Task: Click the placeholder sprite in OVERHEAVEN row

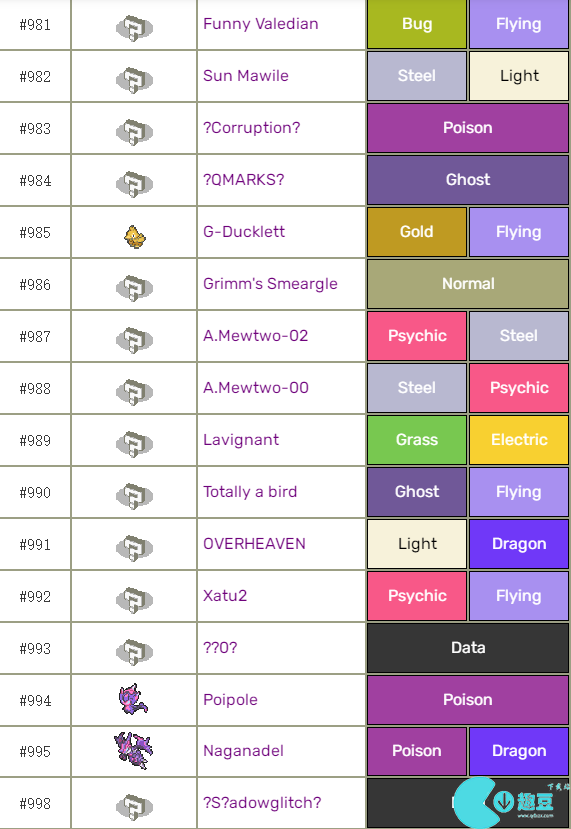Action: point(134,548)
